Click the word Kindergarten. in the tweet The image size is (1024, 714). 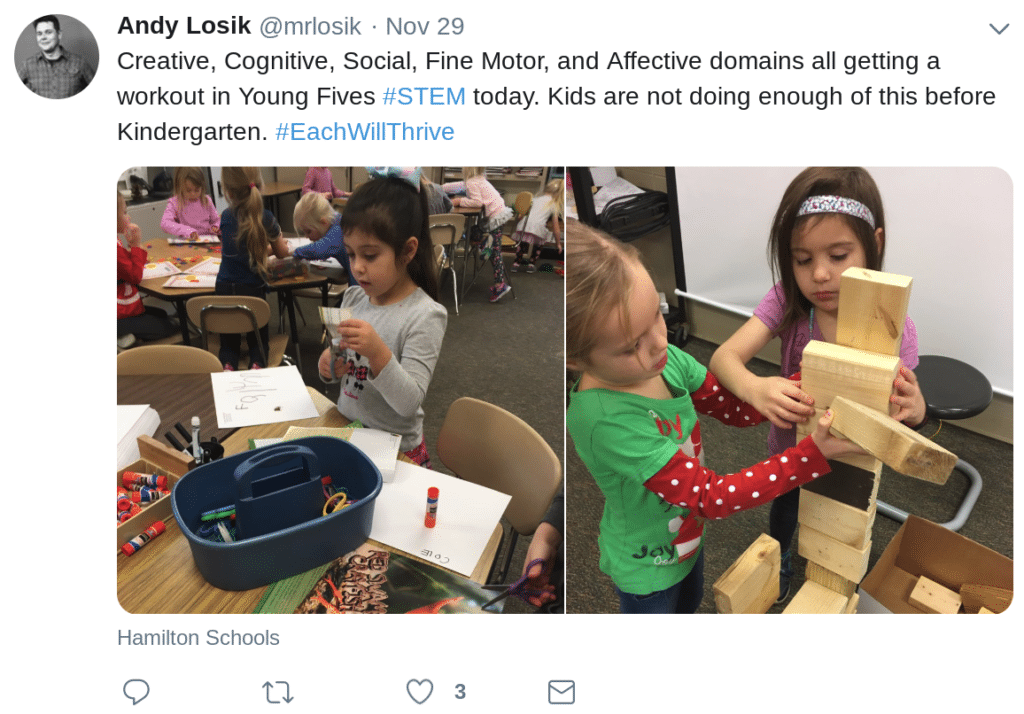pyautogui.click(x=193, y=131)
